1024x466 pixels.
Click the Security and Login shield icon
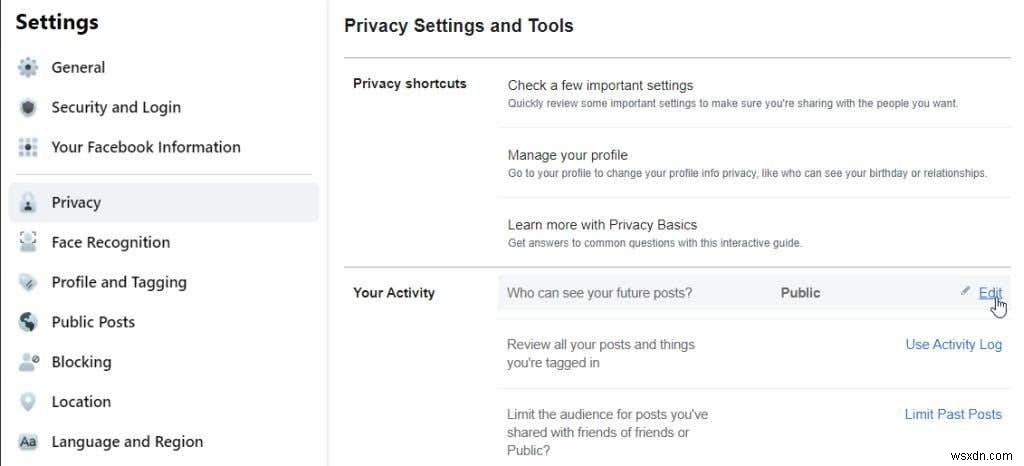click(x=28, y=108)
